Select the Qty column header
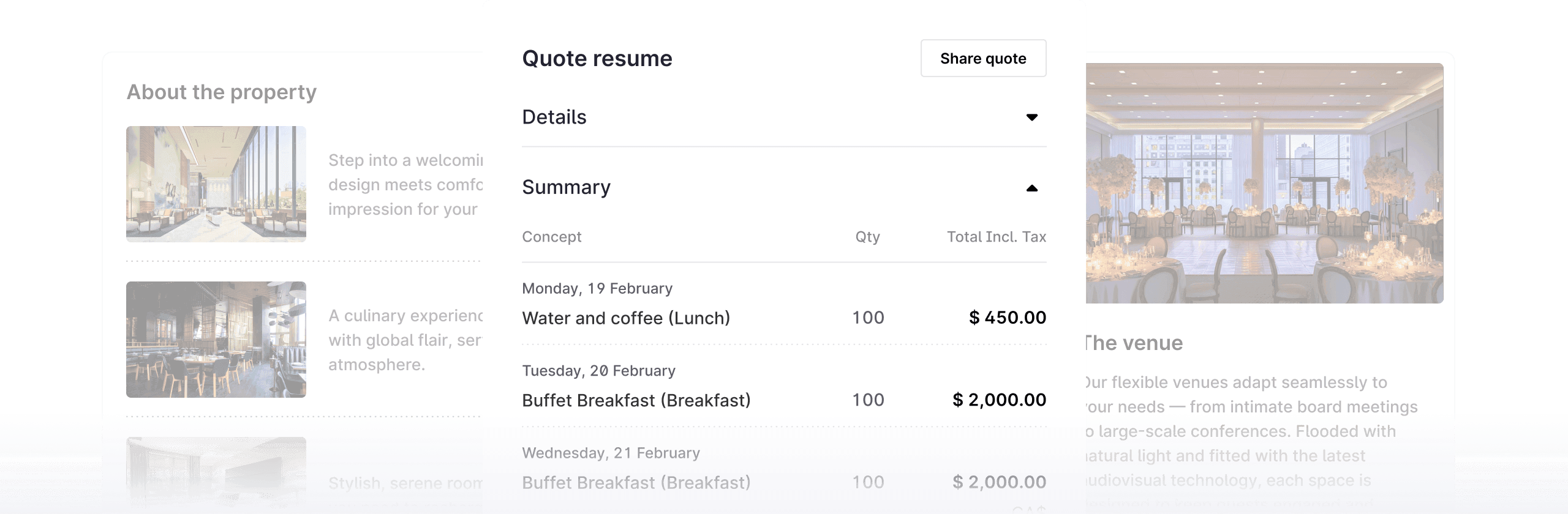Image resolution: width=1568 pixels, height=514 pixels. 867,237
